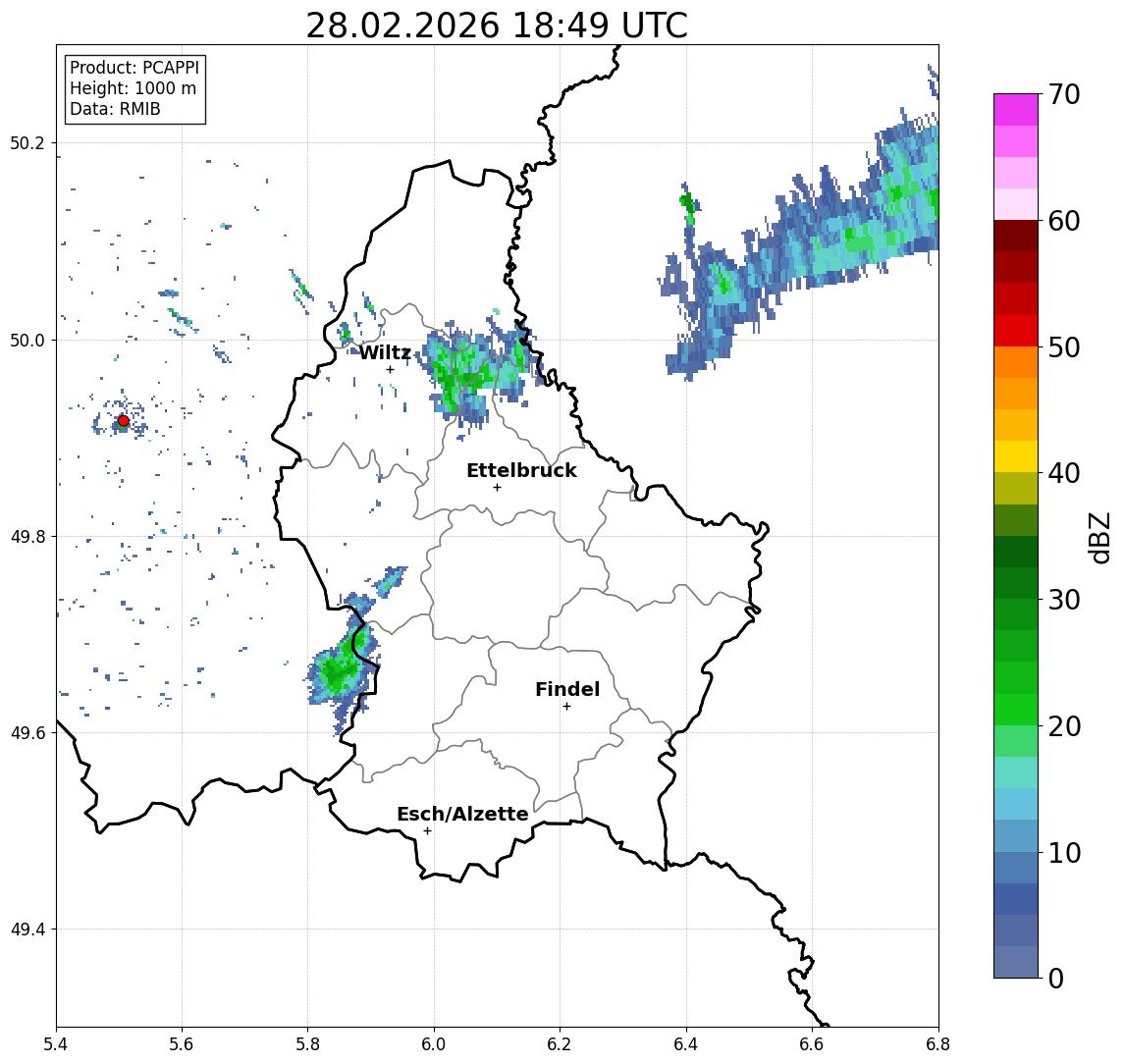
Task: Click the plus marker below Ettelbruck
Action: (x=497, y=488)
